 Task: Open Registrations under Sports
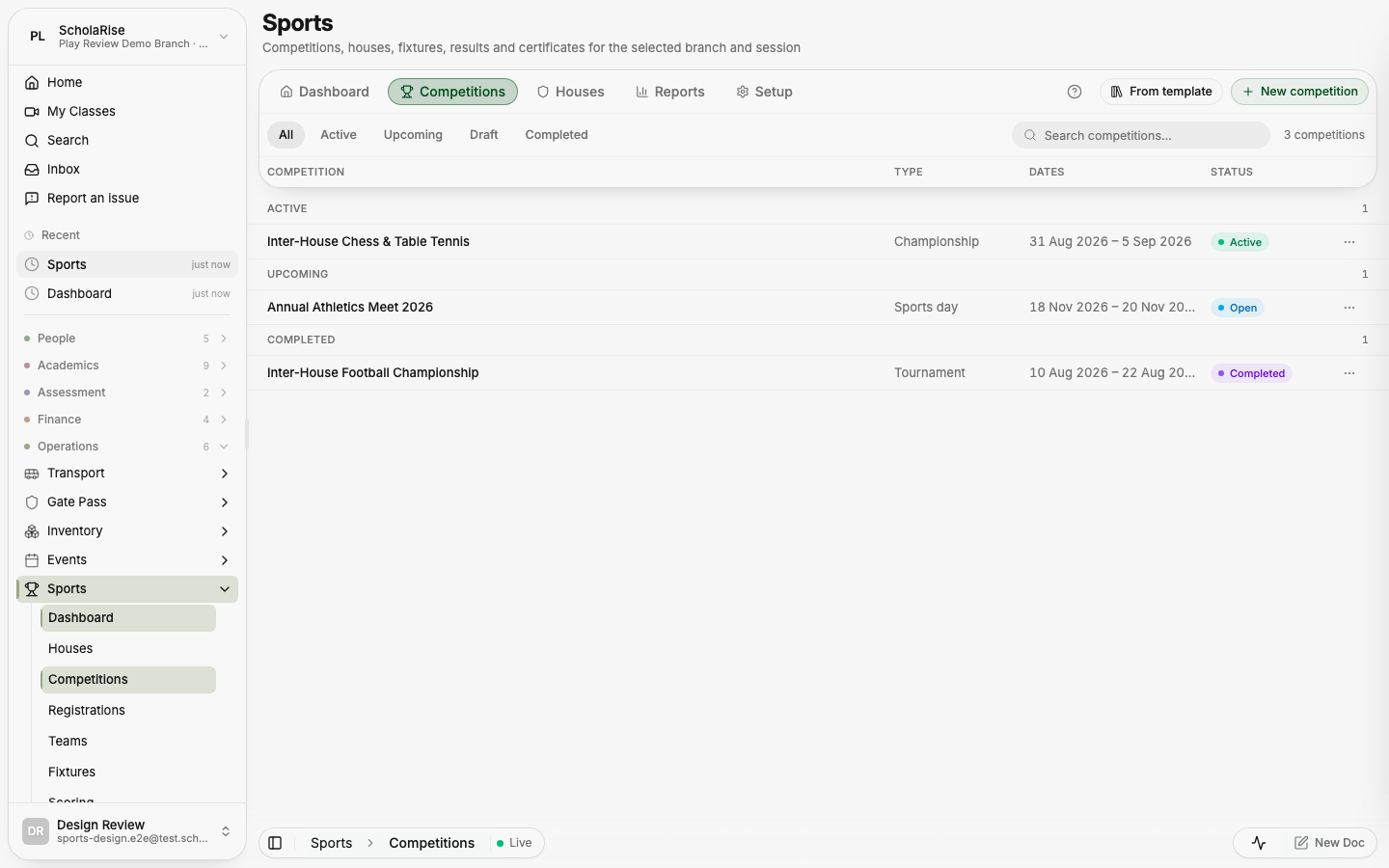tap(127, 711)
